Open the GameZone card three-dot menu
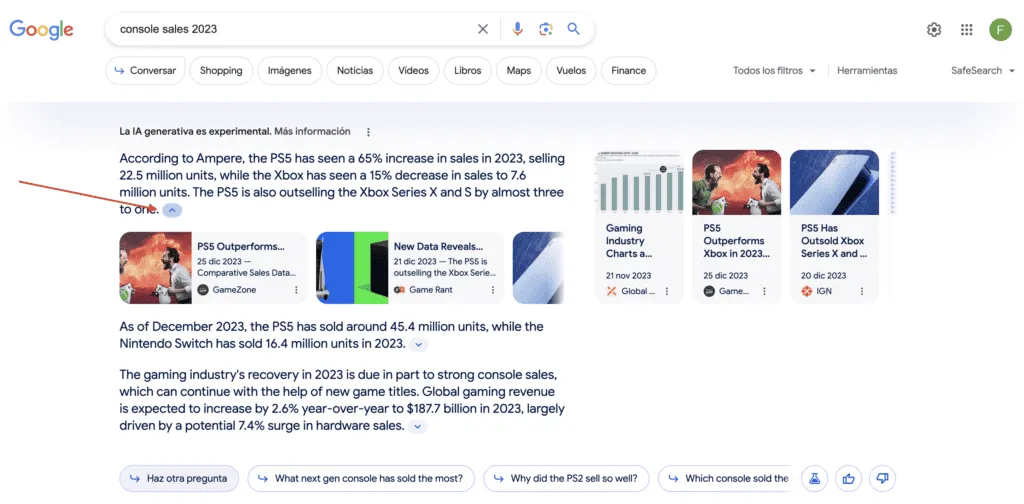This screenshot has height=504, width=1024. tap(296, 290)
